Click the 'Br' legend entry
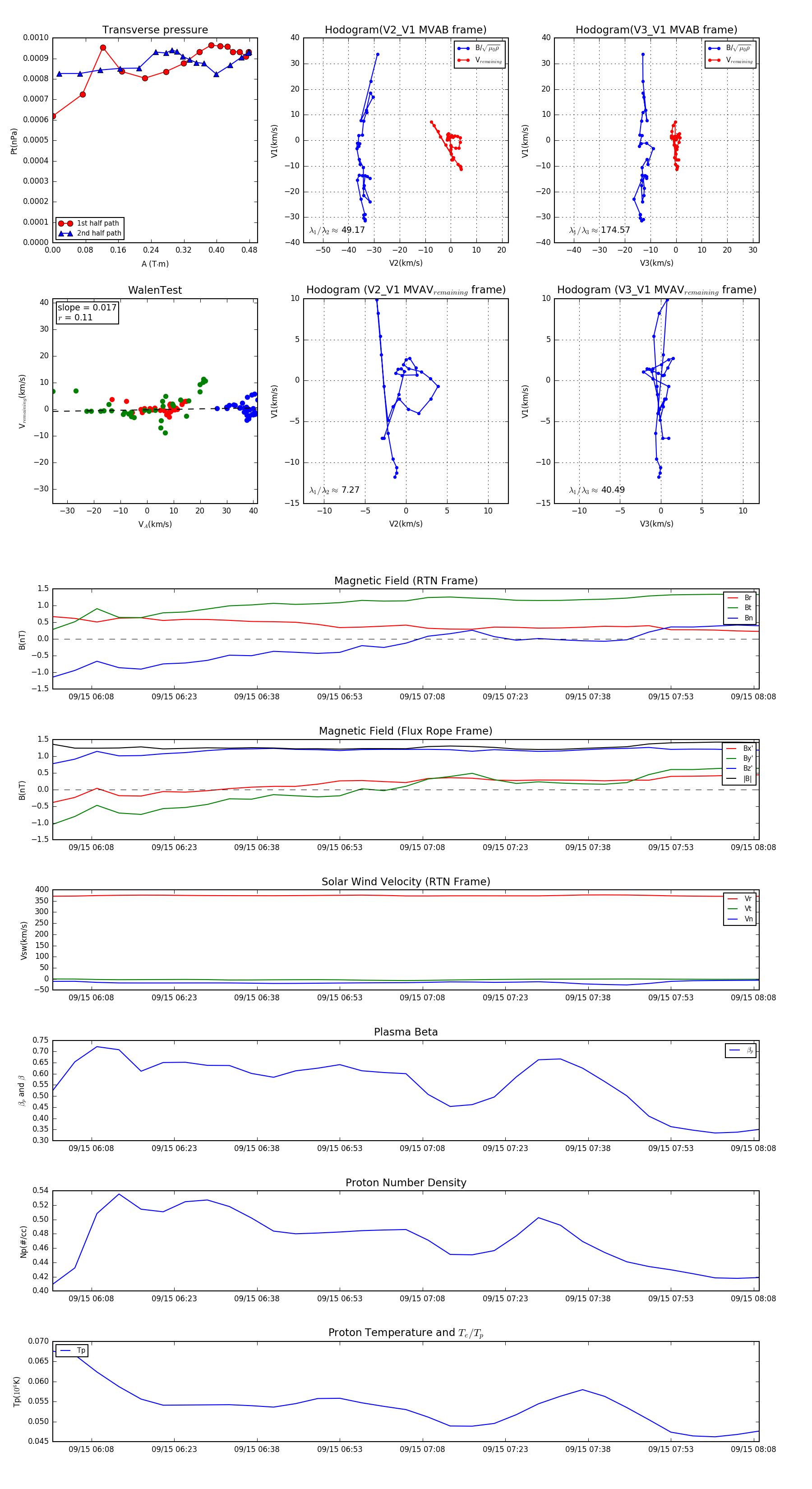 point(740,598)
